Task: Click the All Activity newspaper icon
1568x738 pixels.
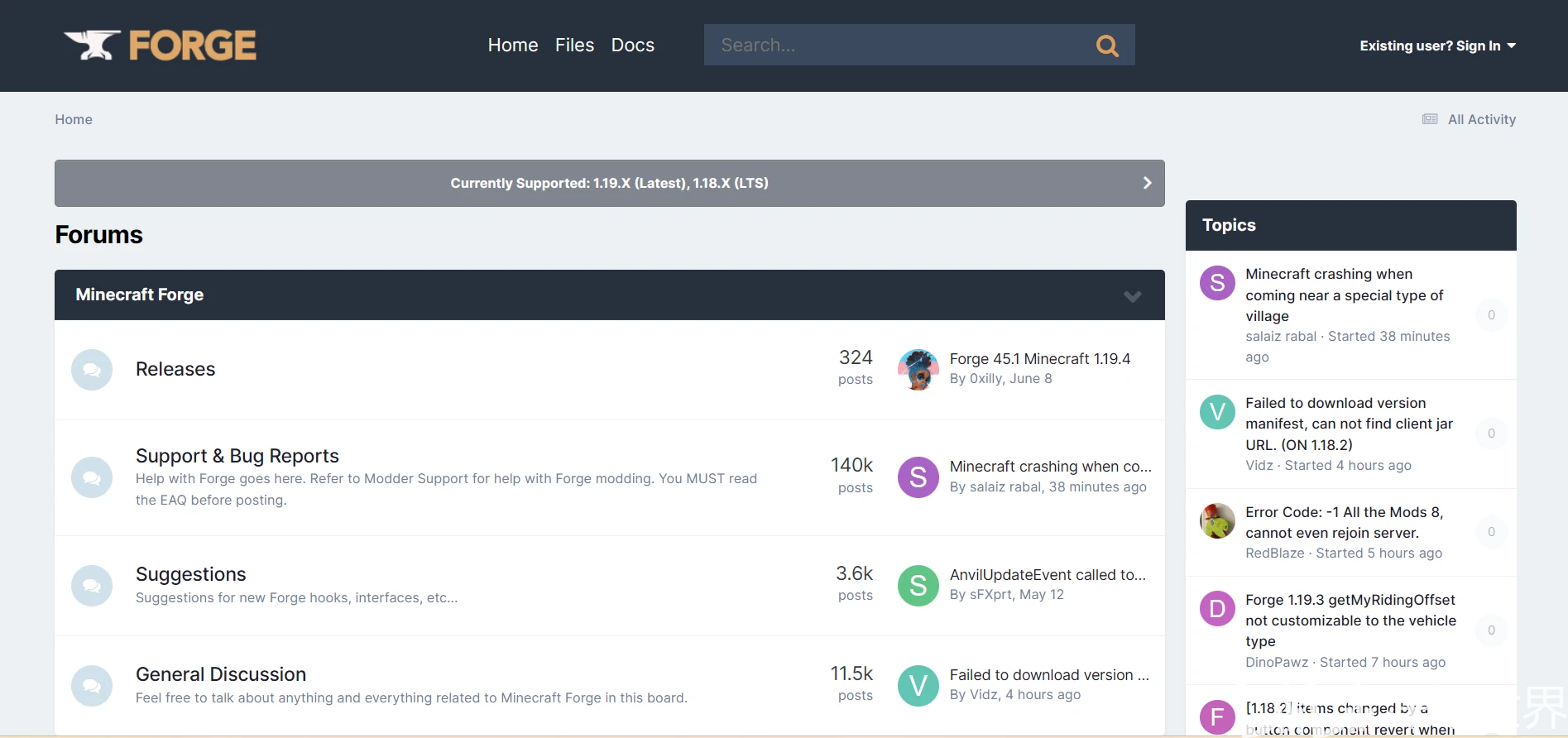Action: pyautogui.click(x=1430, y=119)
